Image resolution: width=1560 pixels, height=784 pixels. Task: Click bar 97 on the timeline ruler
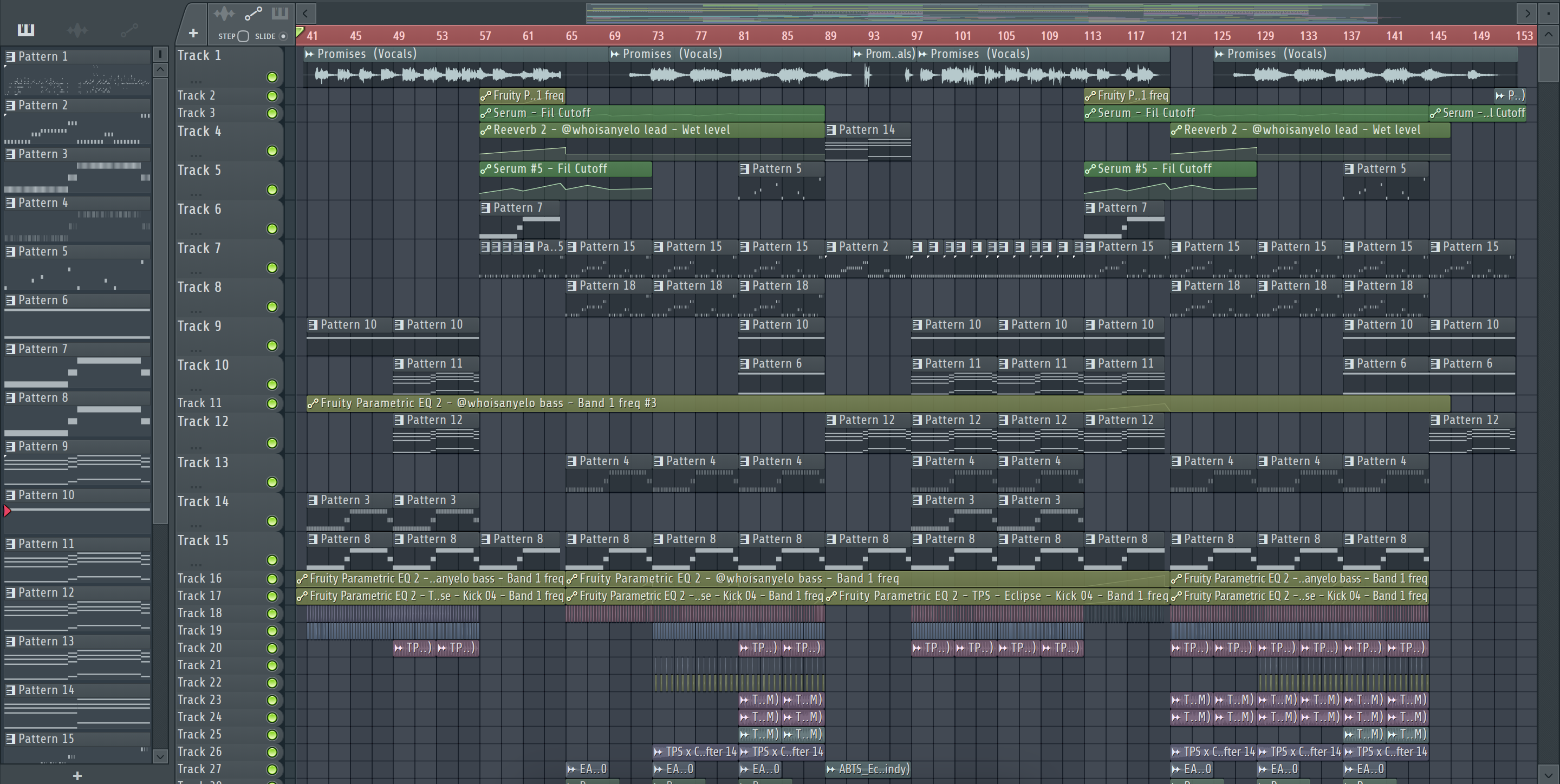click(x=917, y=36)
